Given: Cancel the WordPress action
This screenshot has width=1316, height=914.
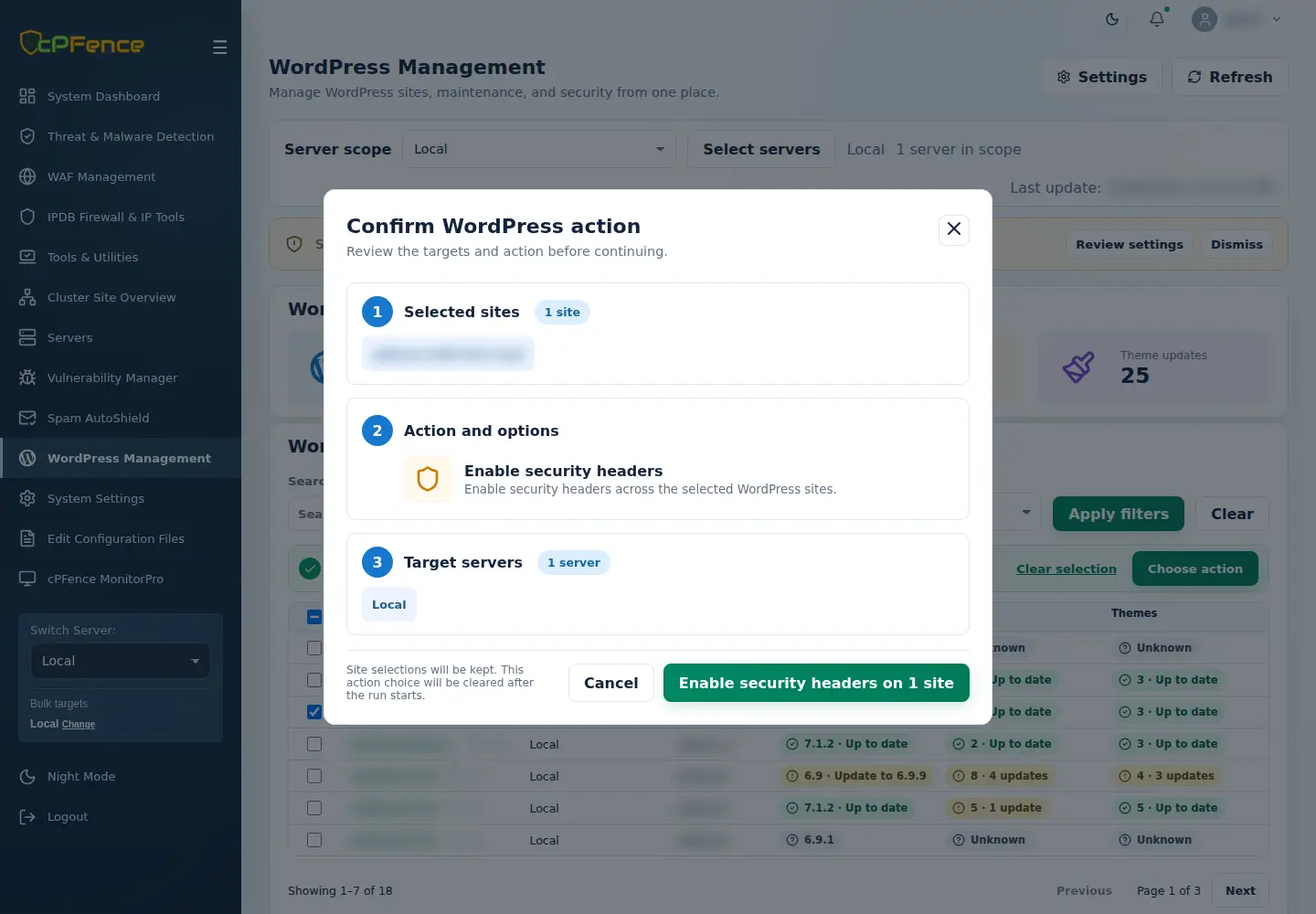Looking at the screenshot, I should [x=611, y=683].
